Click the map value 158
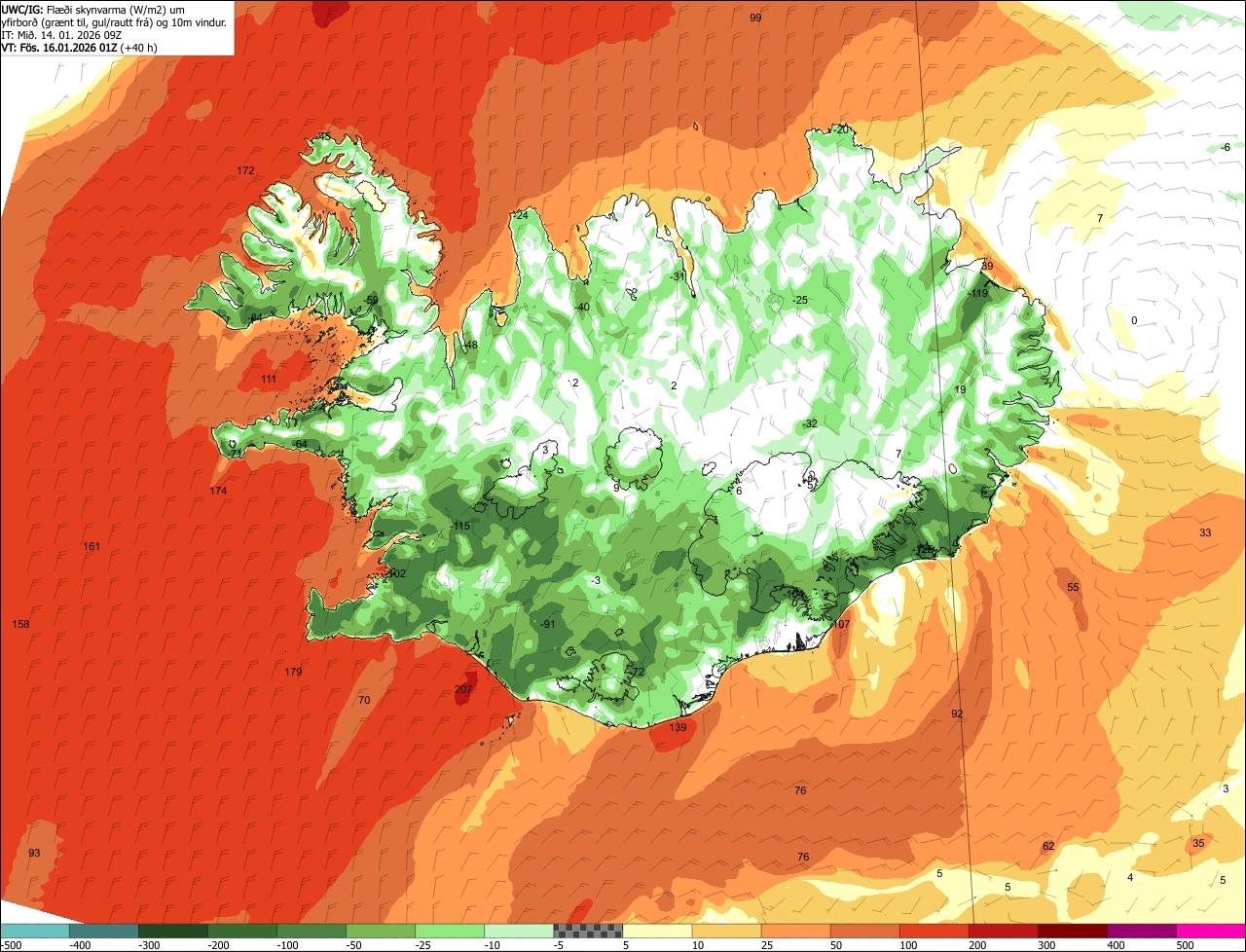 click(x=20, y=623)
